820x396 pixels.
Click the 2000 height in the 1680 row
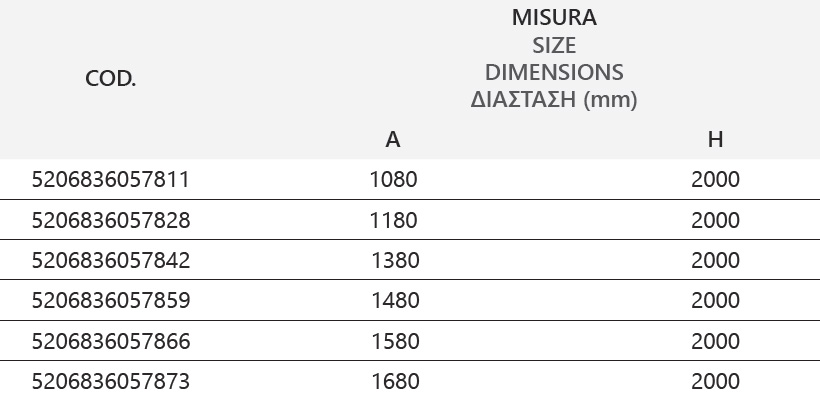[715, 381]
